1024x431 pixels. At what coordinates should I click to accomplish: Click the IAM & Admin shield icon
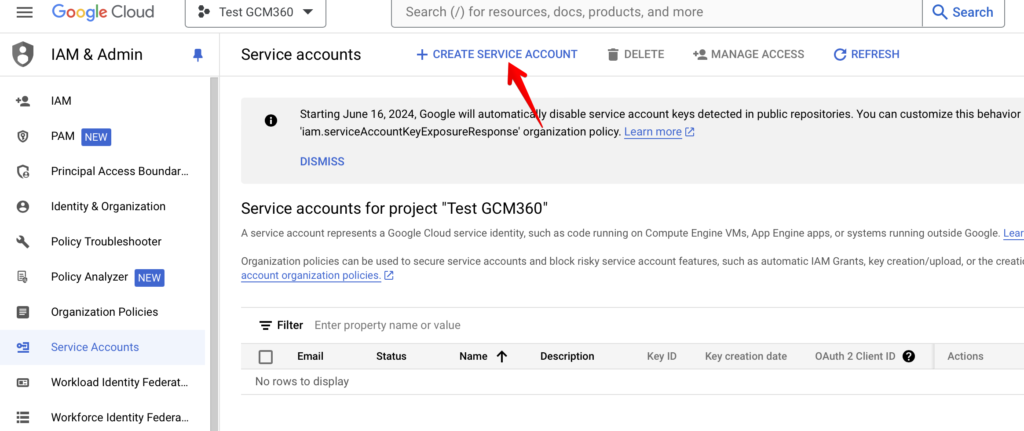pos(22,55)
